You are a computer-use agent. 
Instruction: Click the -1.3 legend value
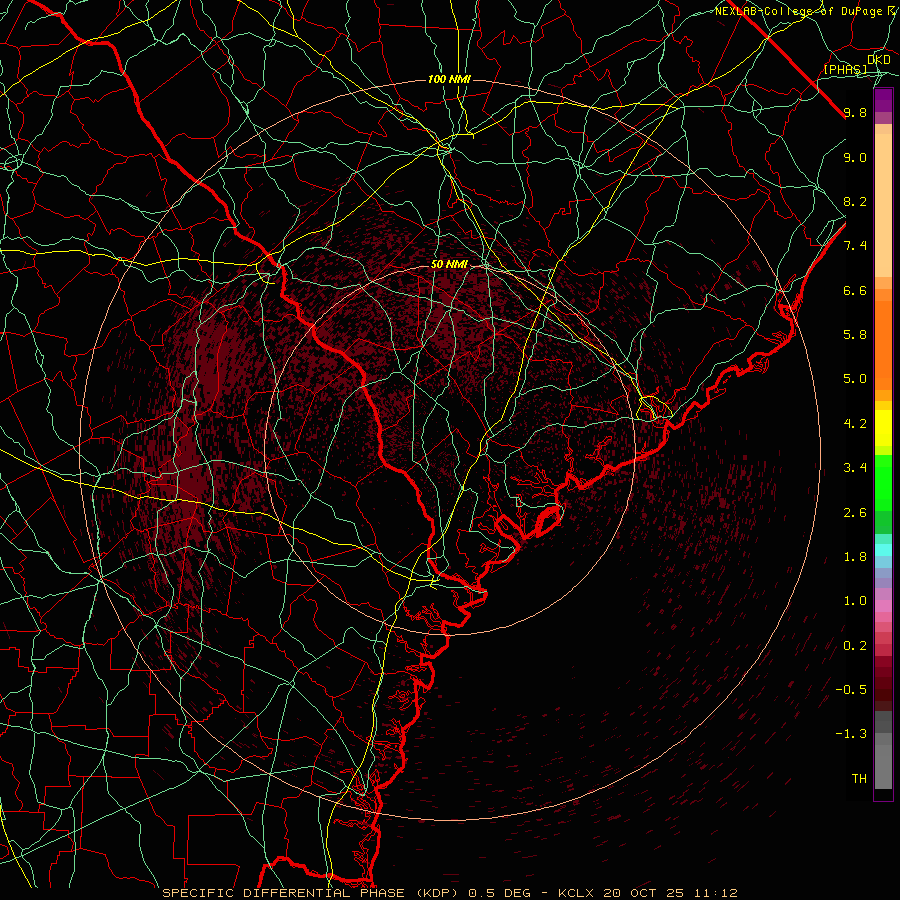(x=851, y=734)
